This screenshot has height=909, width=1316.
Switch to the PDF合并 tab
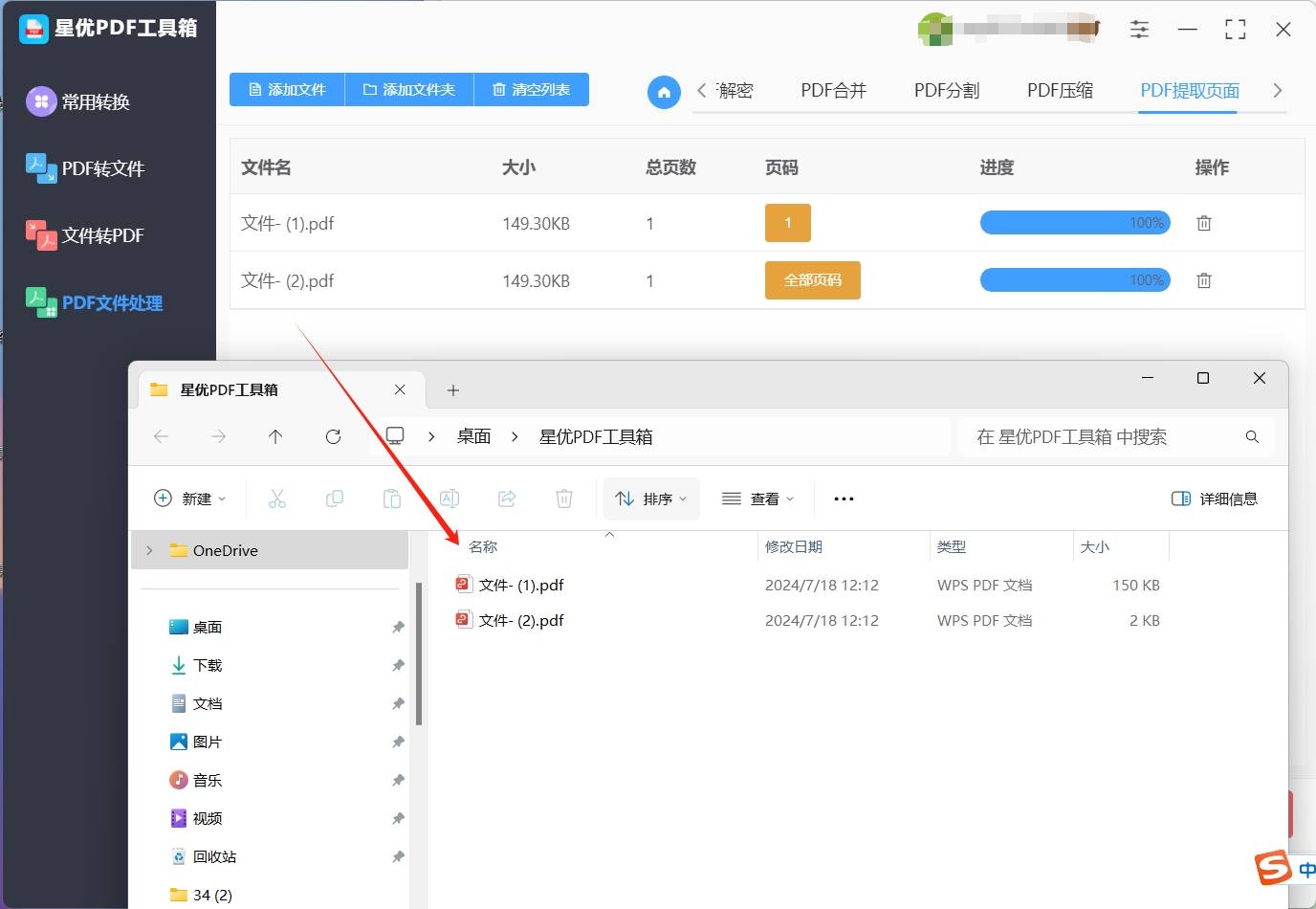point(833,90)
